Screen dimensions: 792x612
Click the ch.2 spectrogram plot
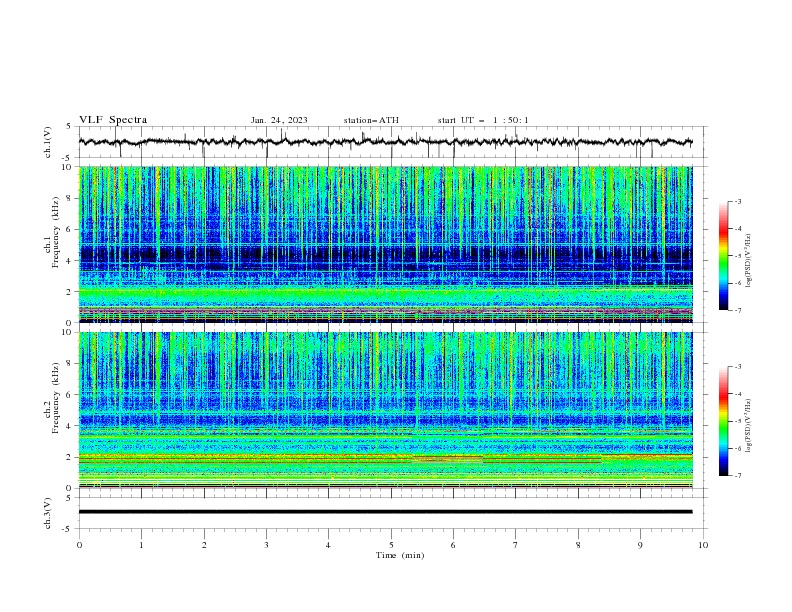386,410
